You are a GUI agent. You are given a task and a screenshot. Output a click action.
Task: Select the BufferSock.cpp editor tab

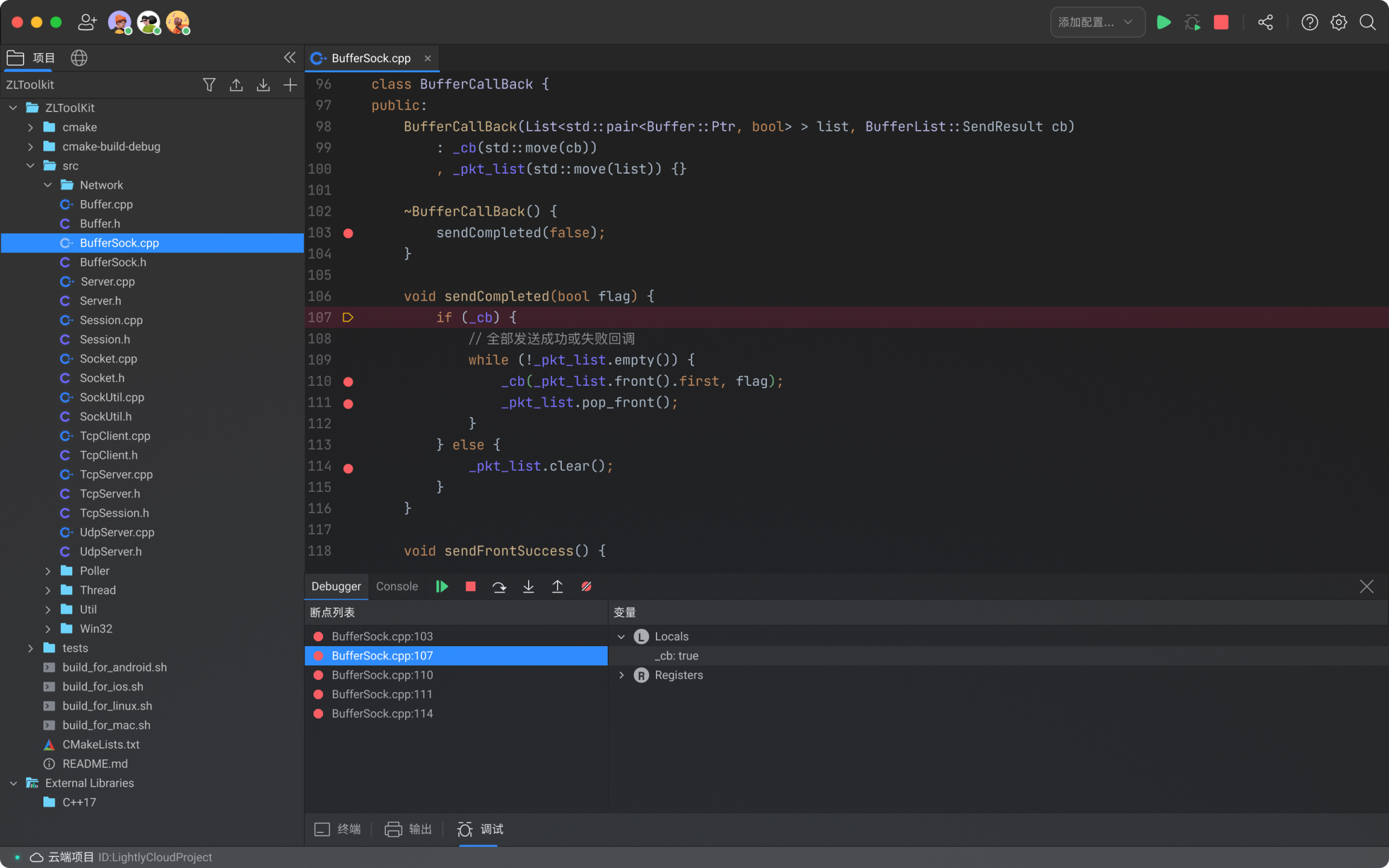(x=371, y=58)
